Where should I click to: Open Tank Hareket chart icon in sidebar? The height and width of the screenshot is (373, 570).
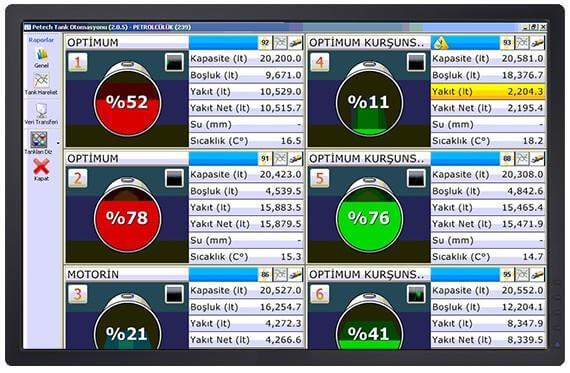[41, 80]
